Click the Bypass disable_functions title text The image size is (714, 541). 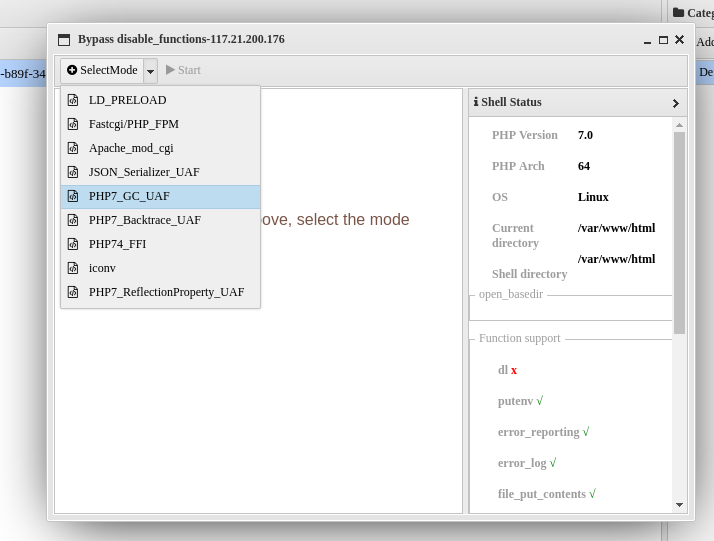coord(181,39)
